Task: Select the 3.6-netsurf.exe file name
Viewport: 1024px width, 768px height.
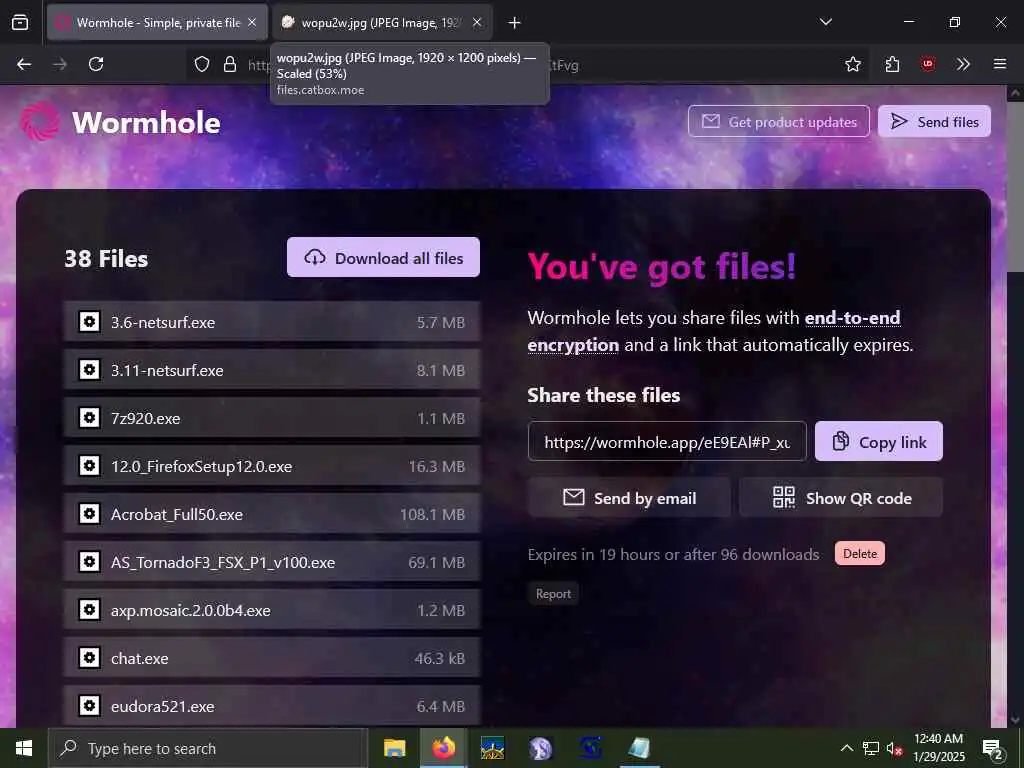Action: pyautogui.click(x=163, y=323)
